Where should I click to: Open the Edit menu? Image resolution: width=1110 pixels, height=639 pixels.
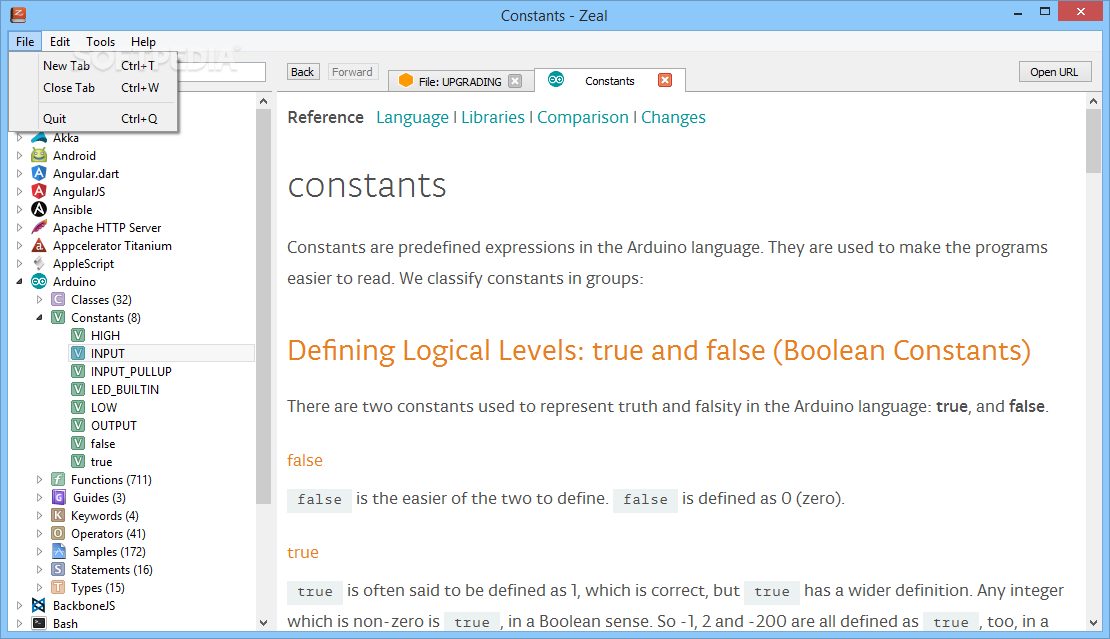[59, 42]
